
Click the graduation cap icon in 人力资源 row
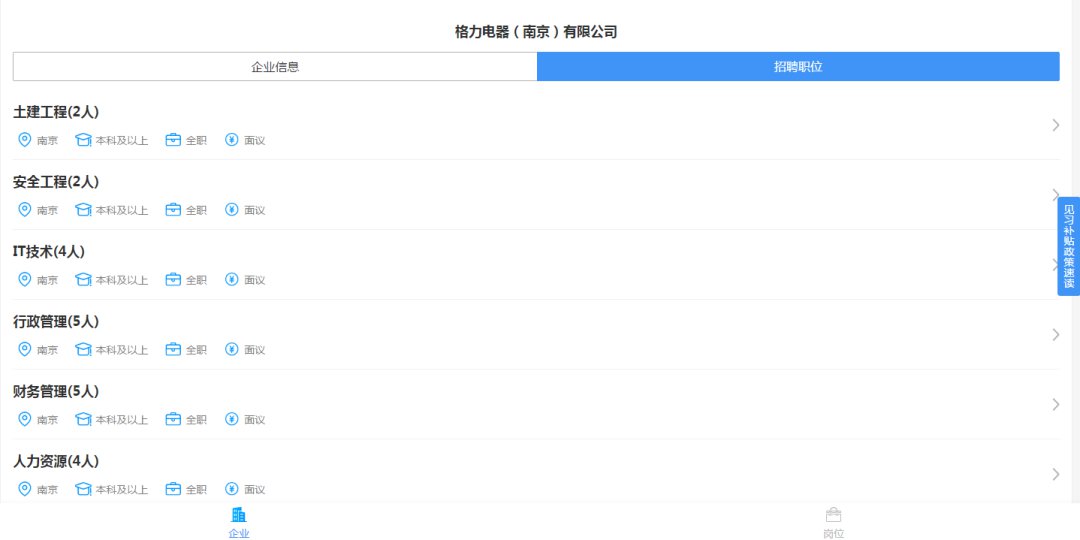coord(83,489)
